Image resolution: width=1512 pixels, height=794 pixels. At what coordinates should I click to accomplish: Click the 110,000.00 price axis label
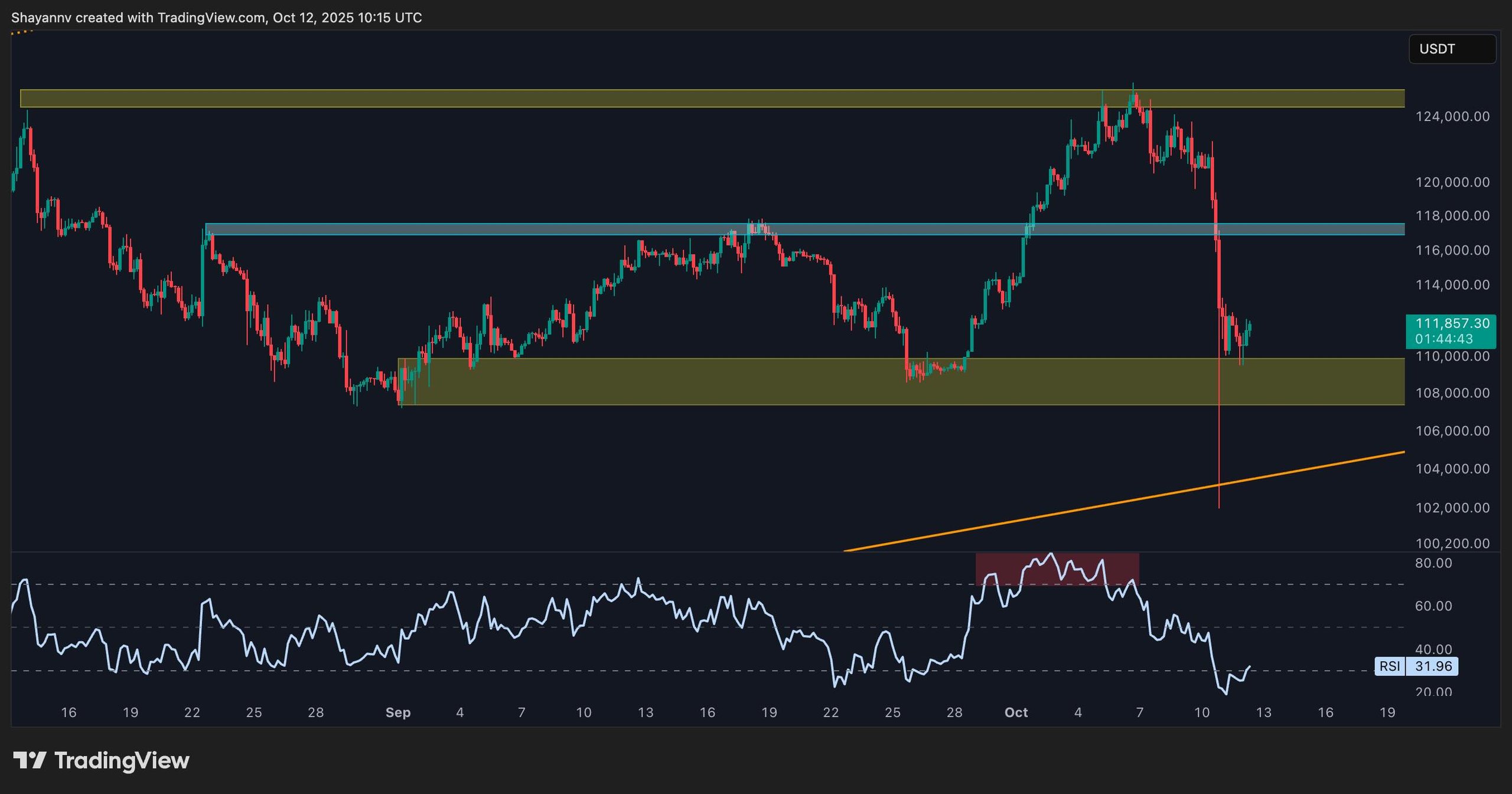click(x=1452, y=356)
